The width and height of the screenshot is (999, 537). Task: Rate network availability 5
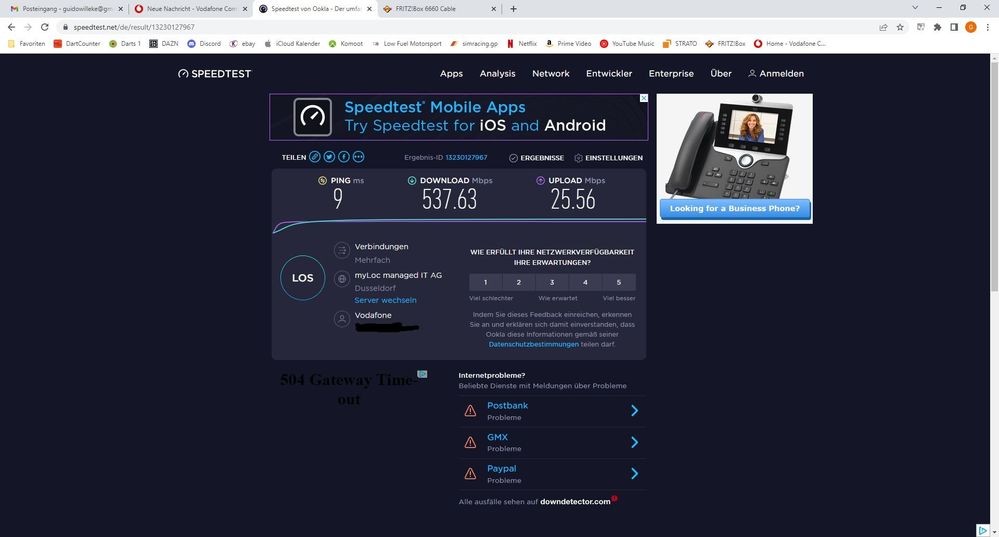[619, 282]
